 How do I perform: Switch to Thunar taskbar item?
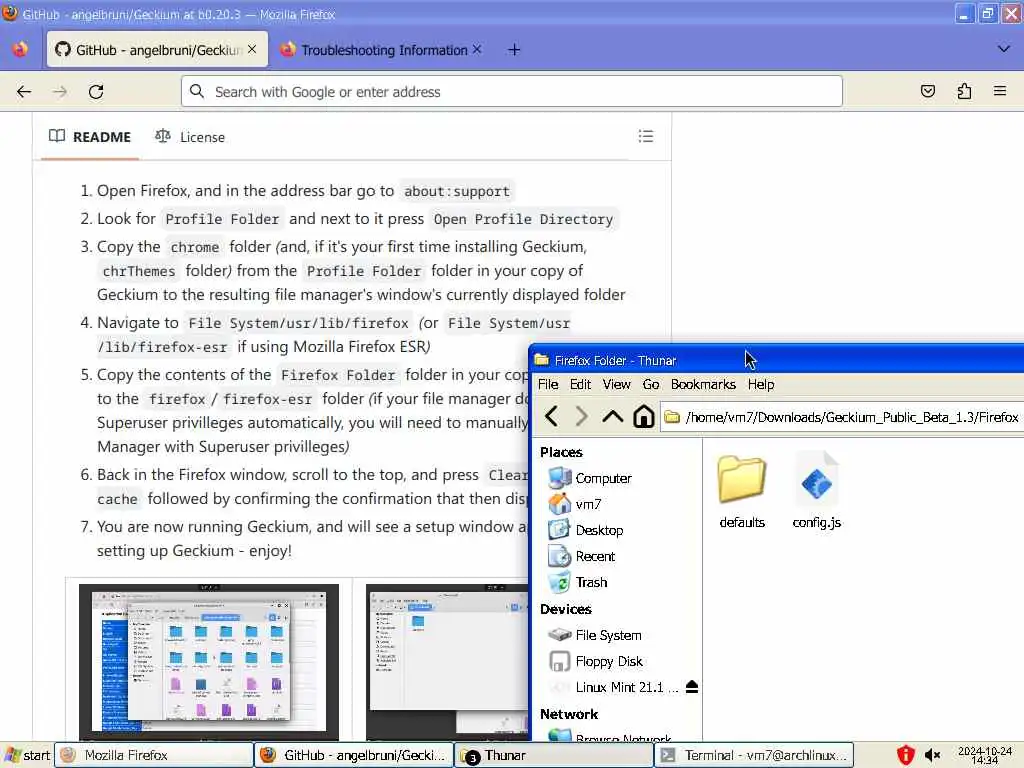click(x=553, y=755)
